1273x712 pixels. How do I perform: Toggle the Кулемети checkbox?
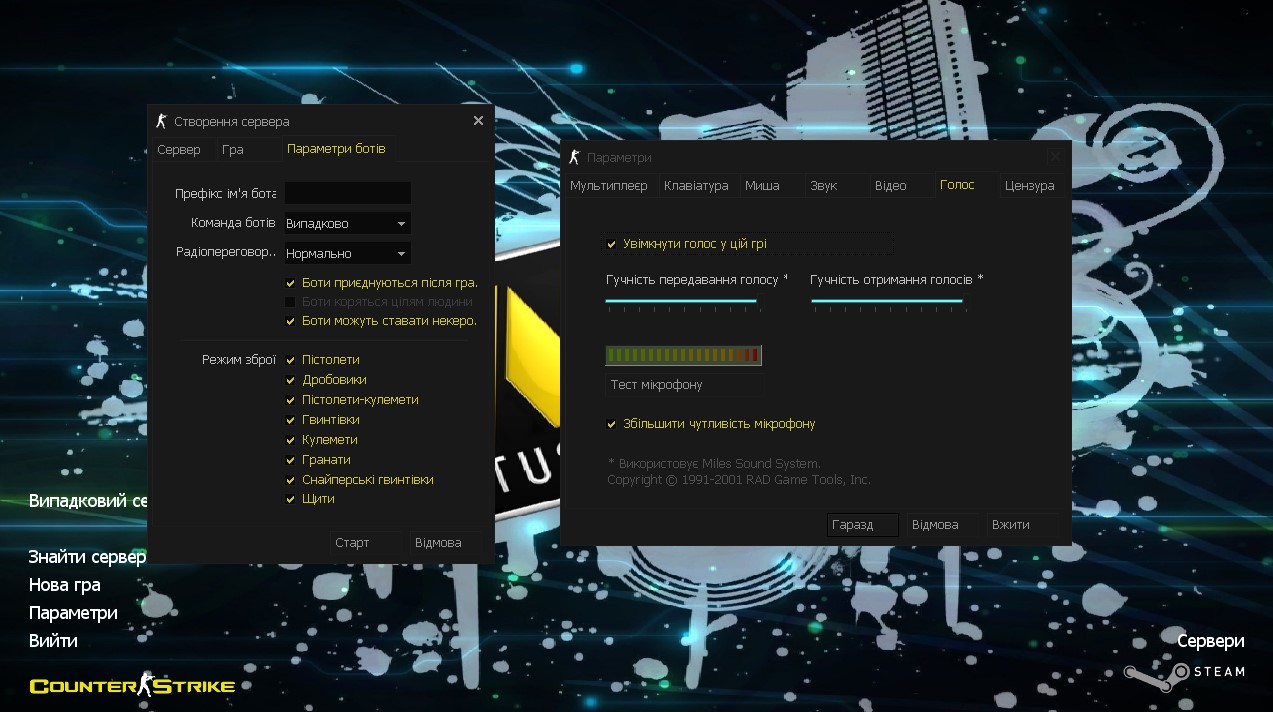(x=291, y=440)
